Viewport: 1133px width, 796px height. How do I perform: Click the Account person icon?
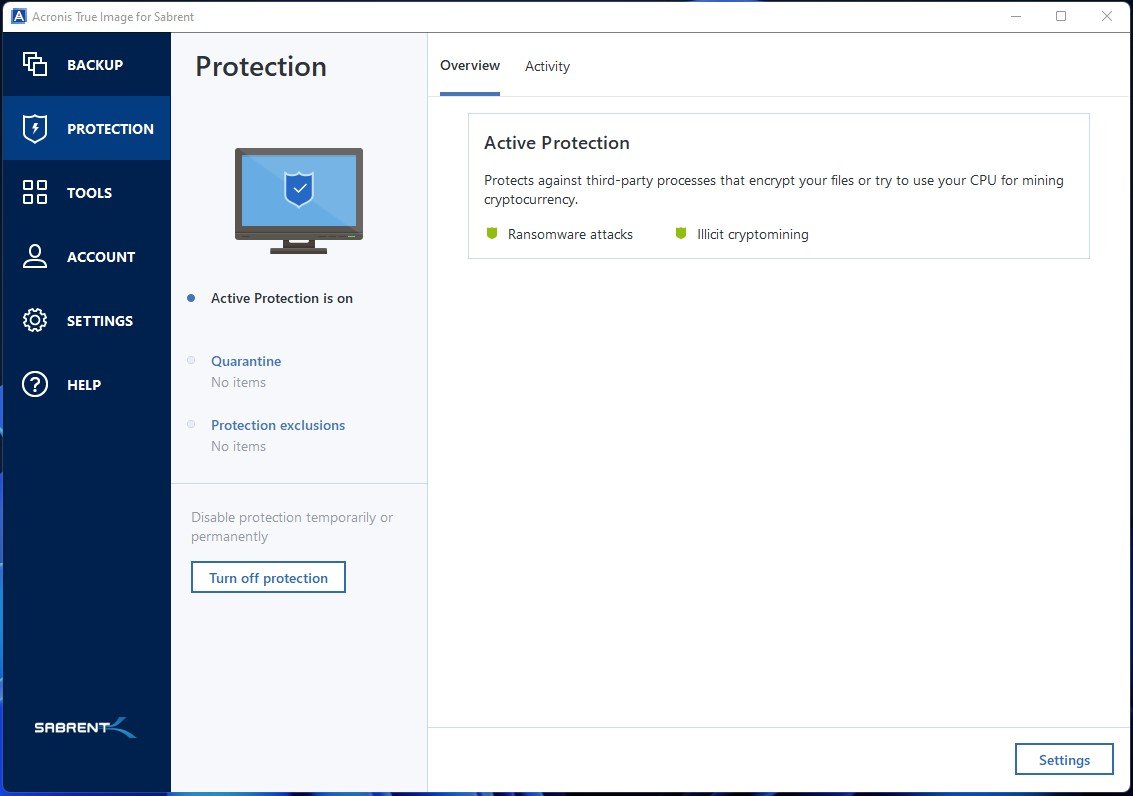34,256
